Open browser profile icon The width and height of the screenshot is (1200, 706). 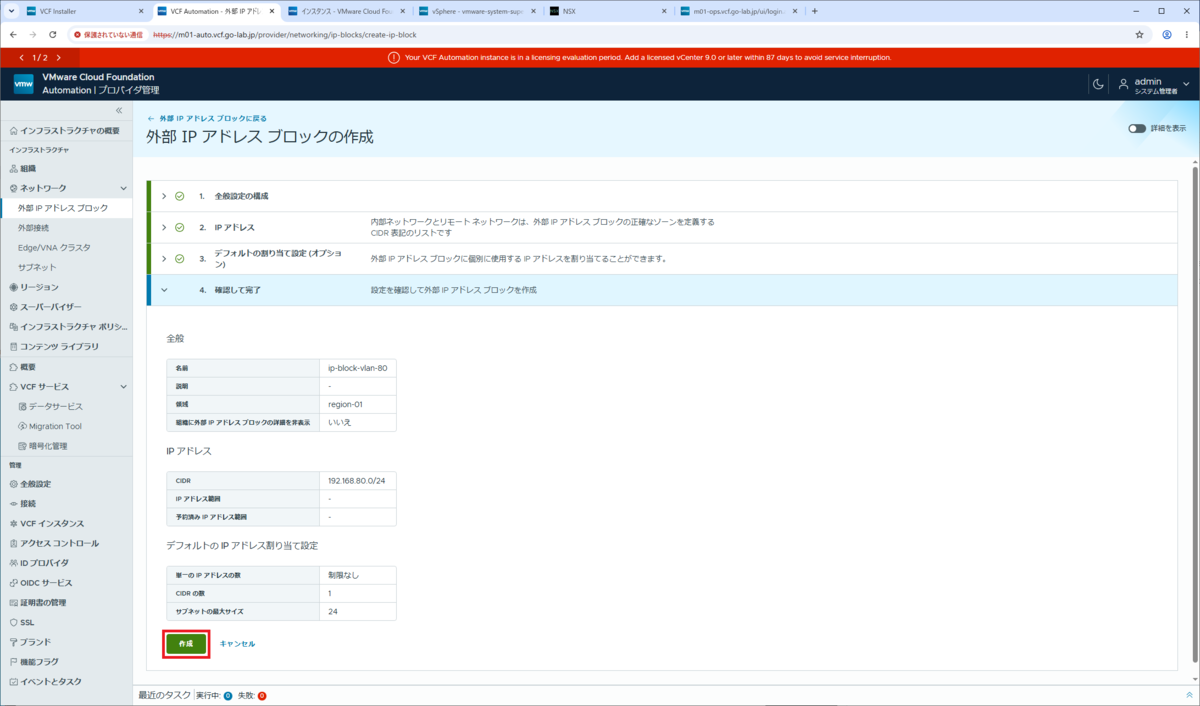point(1167,34)
